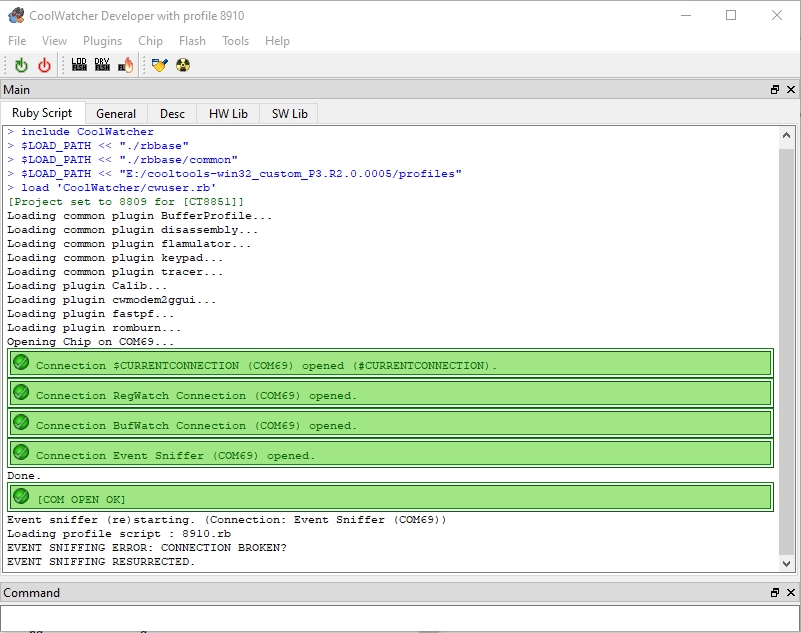
Task: Float the Main panel with undock icon
Action: (x=775, y=90)
